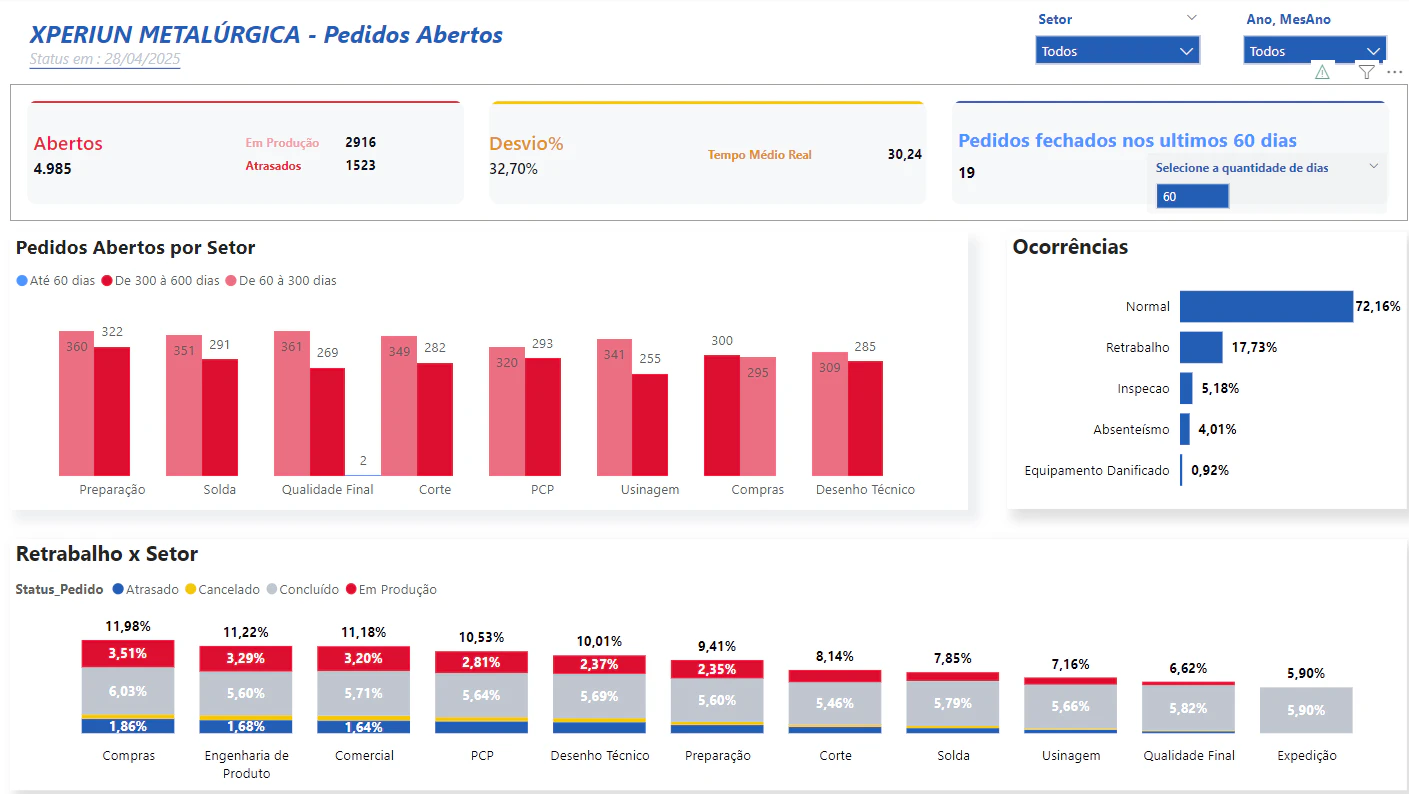1409x794 pixels.
Task: Select the Atrasado legend item
Action: click(x=146, y=590)
